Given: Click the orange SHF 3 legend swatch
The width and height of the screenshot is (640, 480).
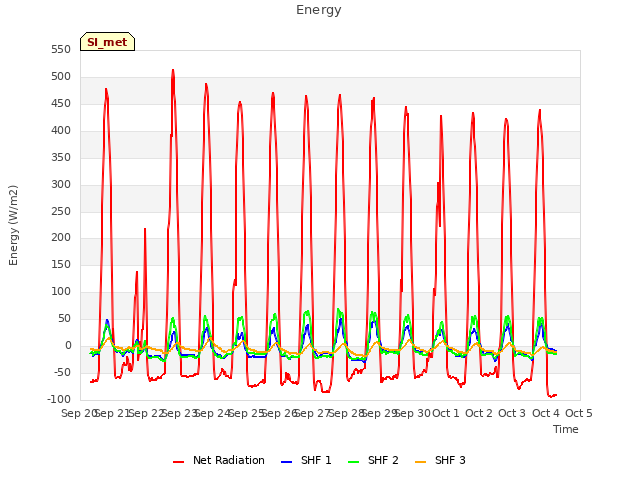Looking at the screenshot, I should [x=420, y=462].
